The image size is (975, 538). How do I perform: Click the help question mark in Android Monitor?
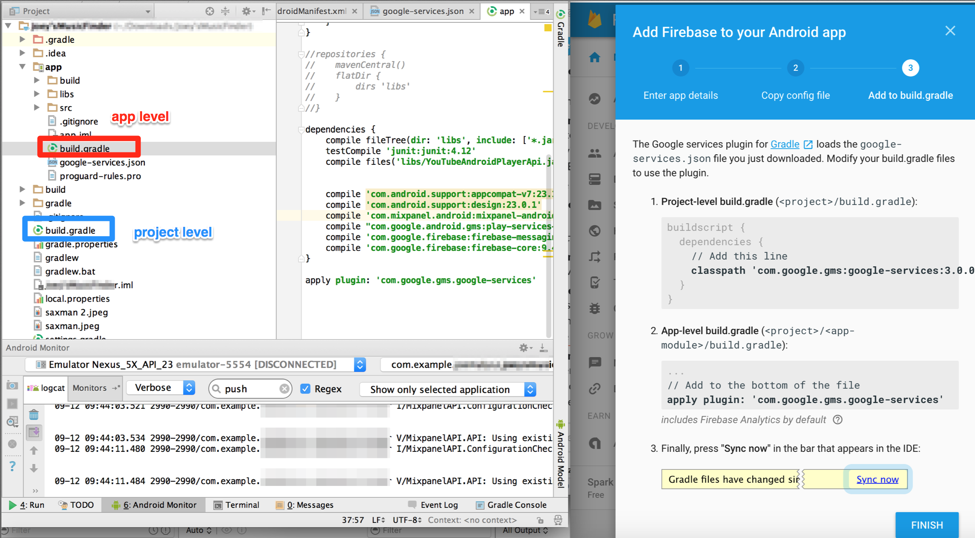[x=12, y=467]
